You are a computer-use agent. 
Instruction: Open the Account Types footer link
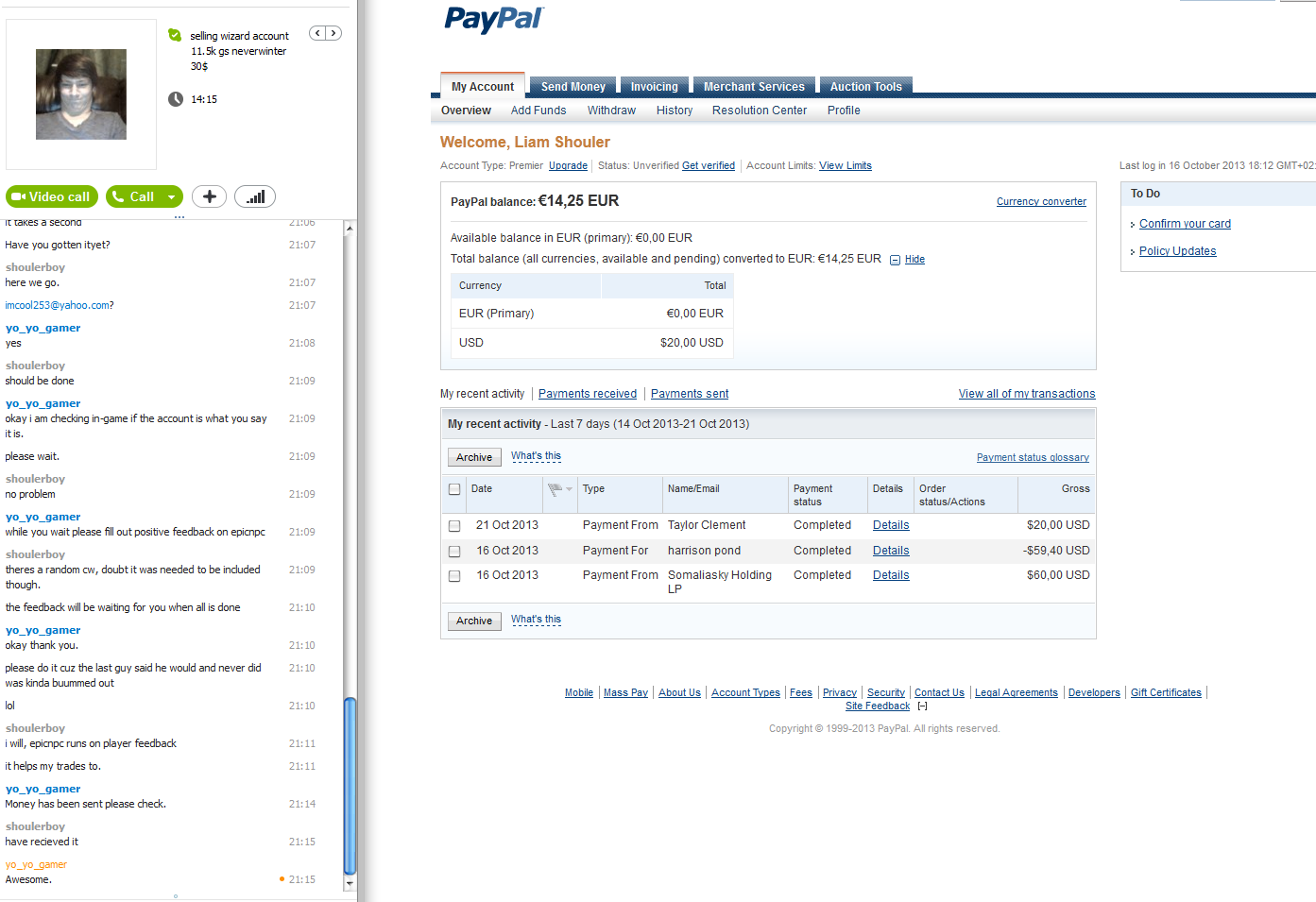(745, 692)
